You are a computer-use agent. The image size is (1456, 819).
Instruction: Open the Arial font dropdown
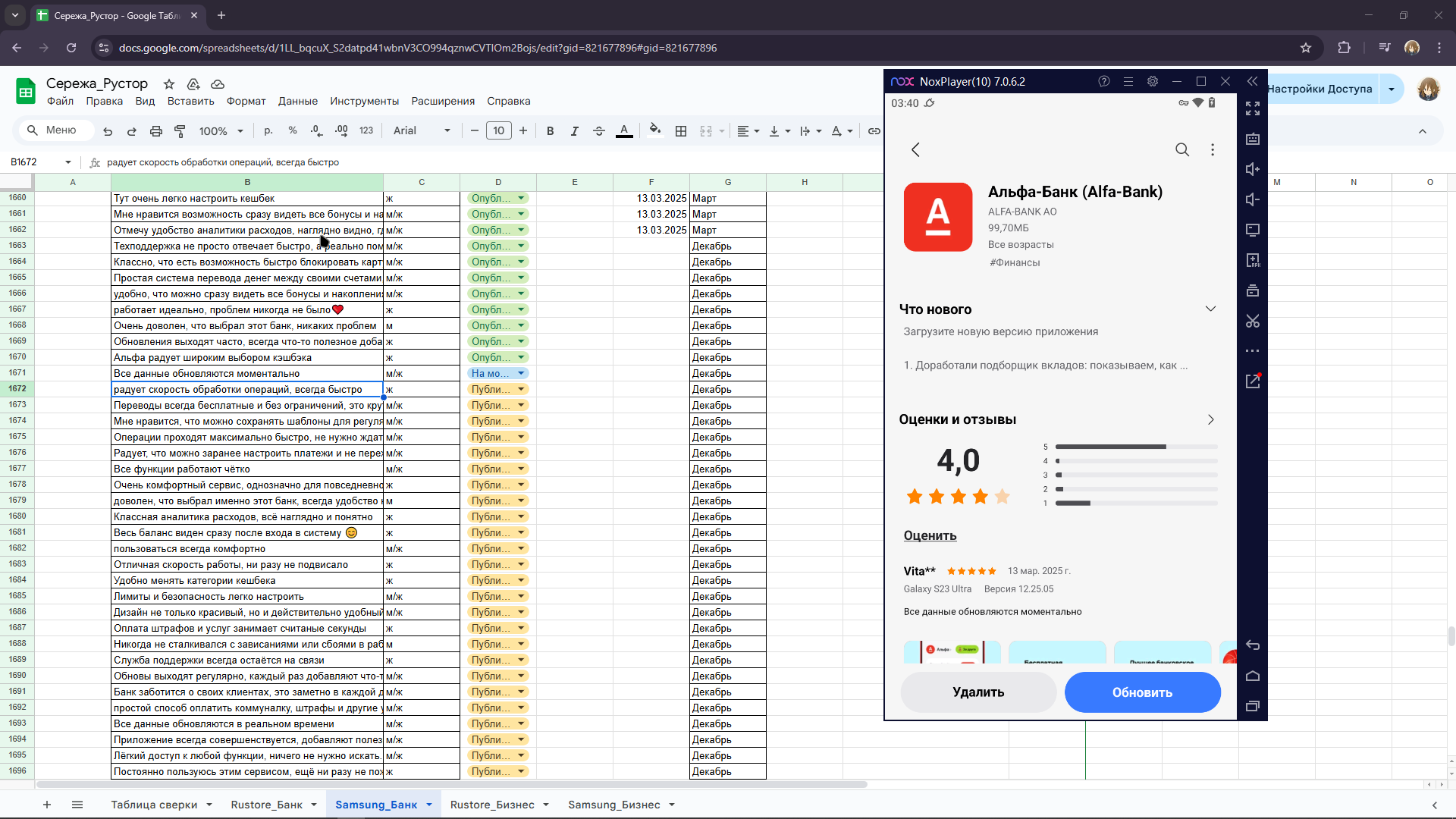click(422, 130)
